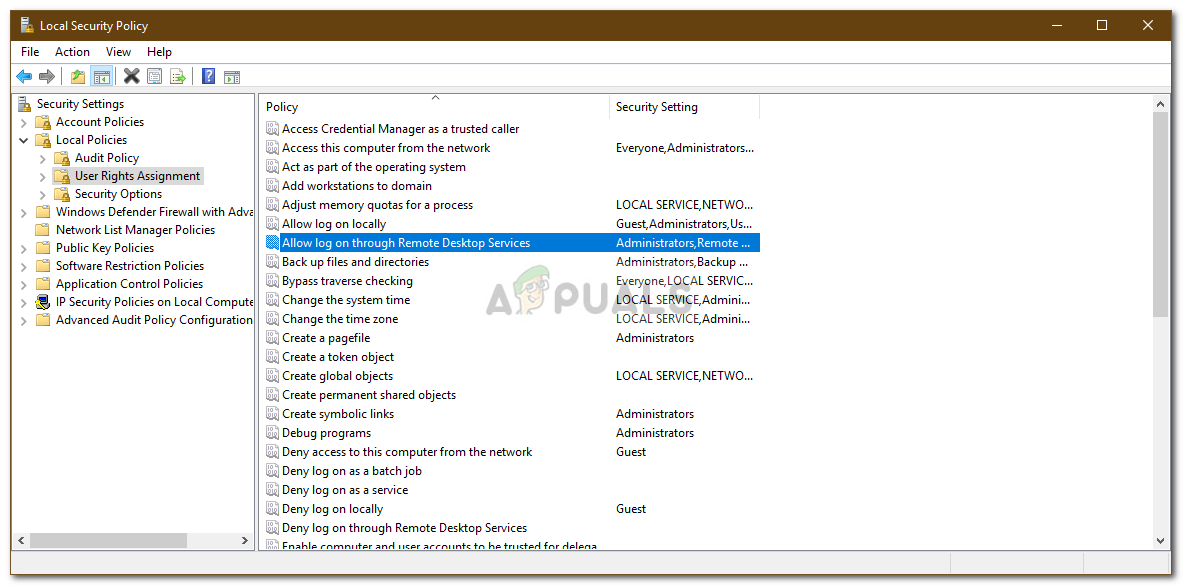Expand the Security Options node arrow
Image resolution: width=1183 pixels, height=586 pixels.
(43, 195)
